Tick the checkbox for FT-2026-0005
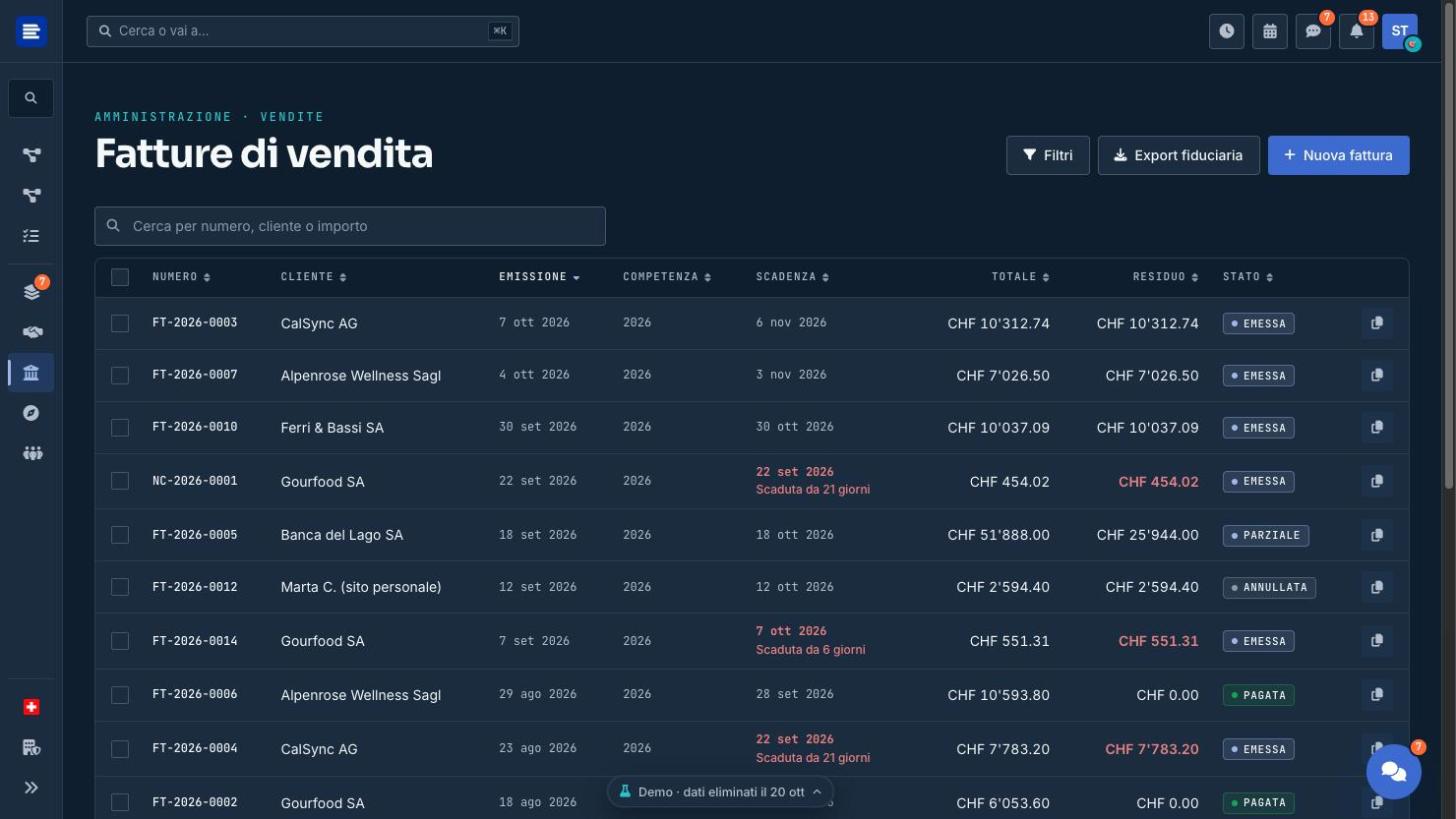 [x=120, y=535]
